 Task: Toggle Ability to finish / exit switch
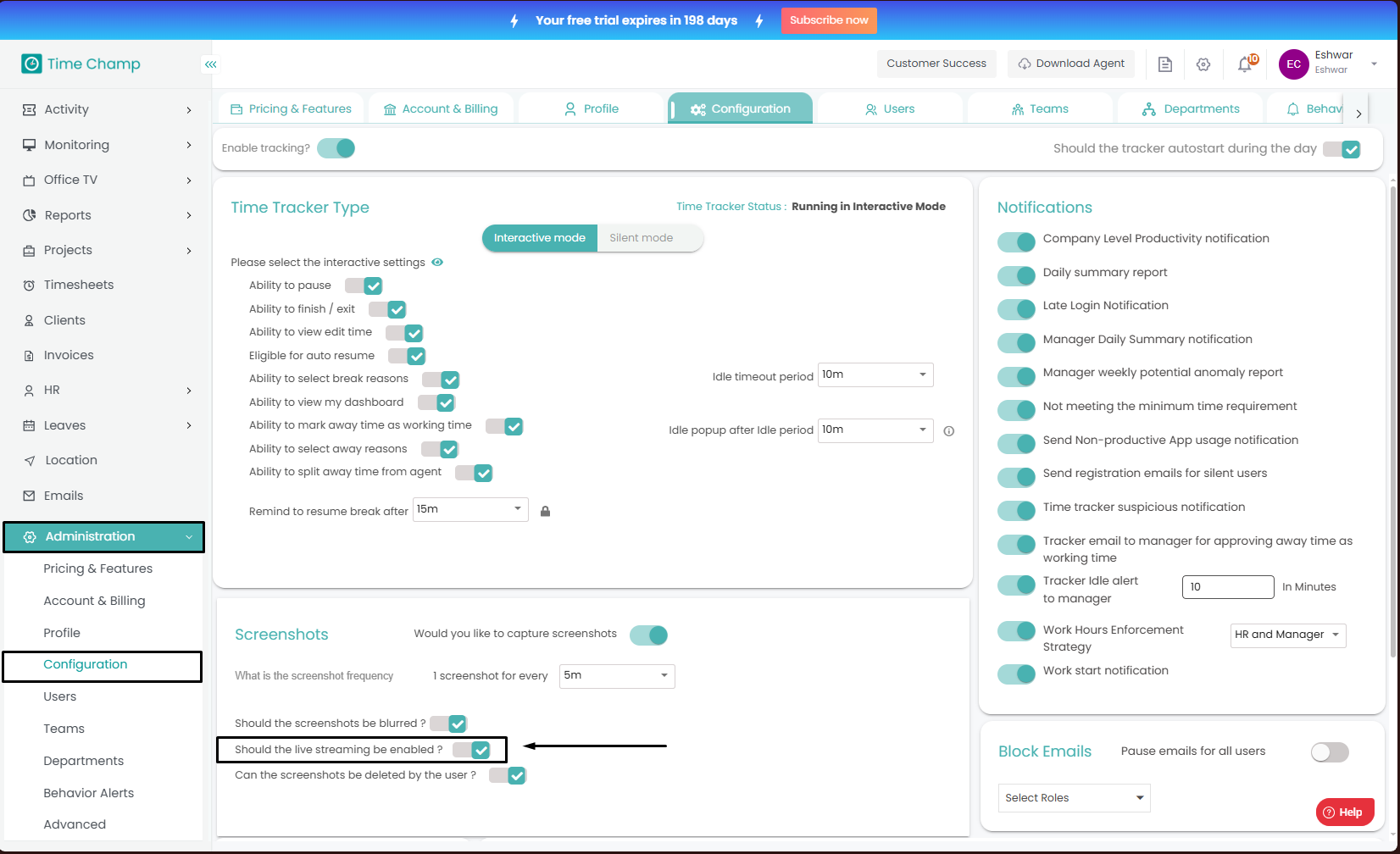[387, 309]
